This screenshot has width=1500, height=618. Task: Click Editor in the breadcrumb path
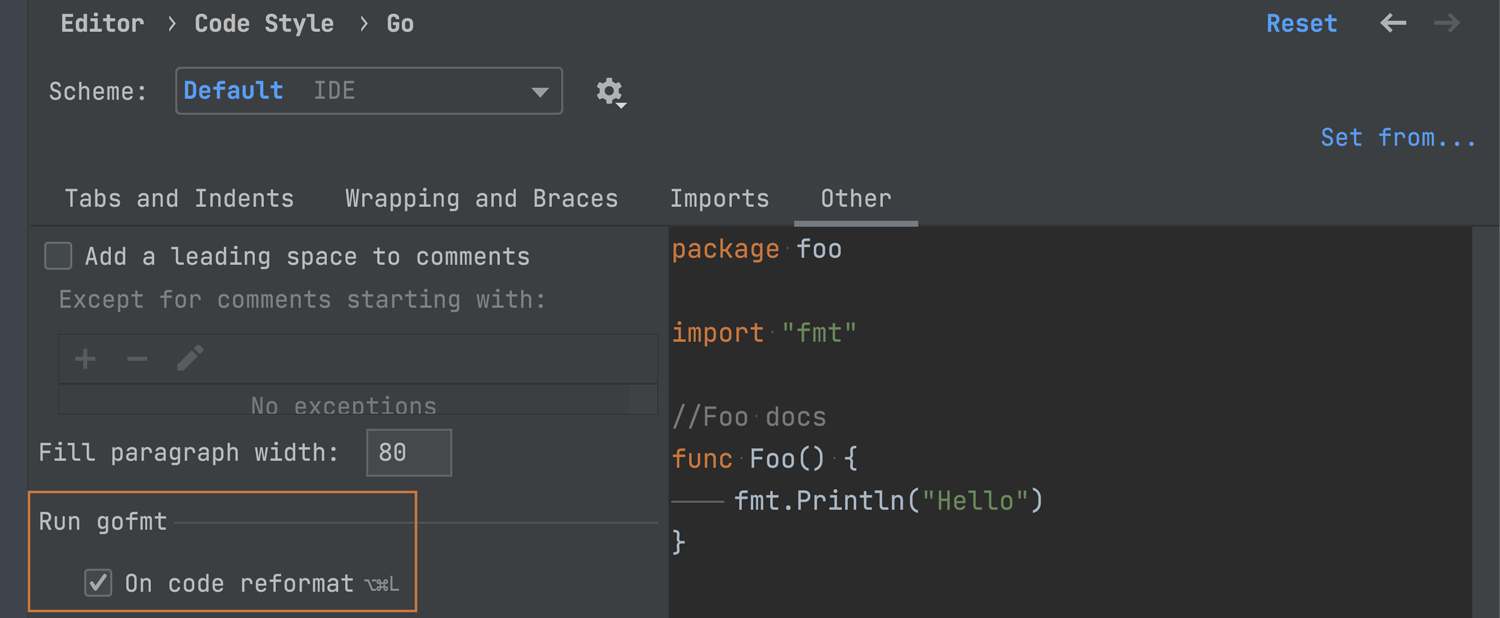click(102, 24)
